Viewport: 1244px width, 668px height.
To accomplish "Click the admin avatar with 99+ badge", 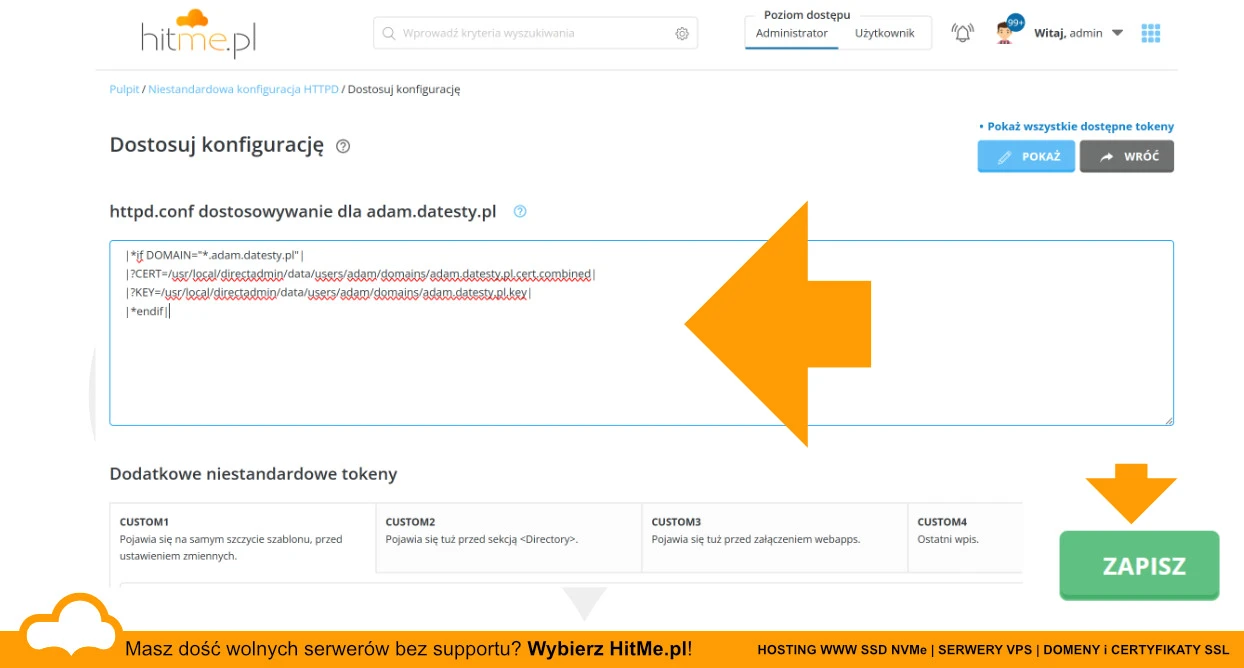I will [x=1008, y=31].
